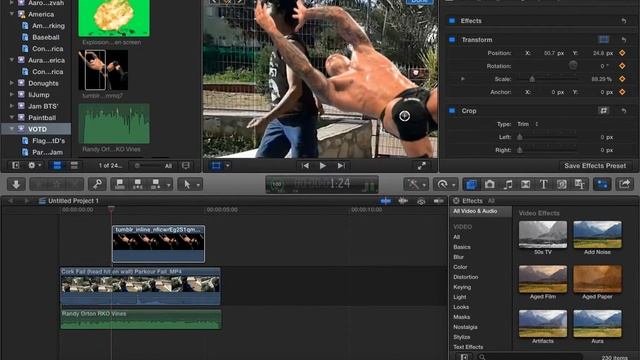640x360 pixels.
Task: Click the Transform on-screen controls icon in inspector
Action: click(604, 40)
